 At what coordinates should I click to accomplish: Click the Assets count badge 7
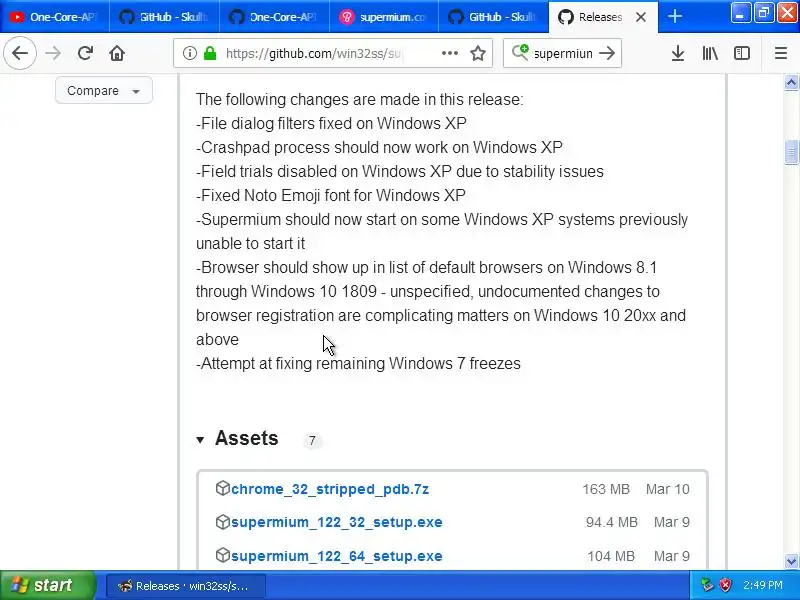[x=312, y=440]
